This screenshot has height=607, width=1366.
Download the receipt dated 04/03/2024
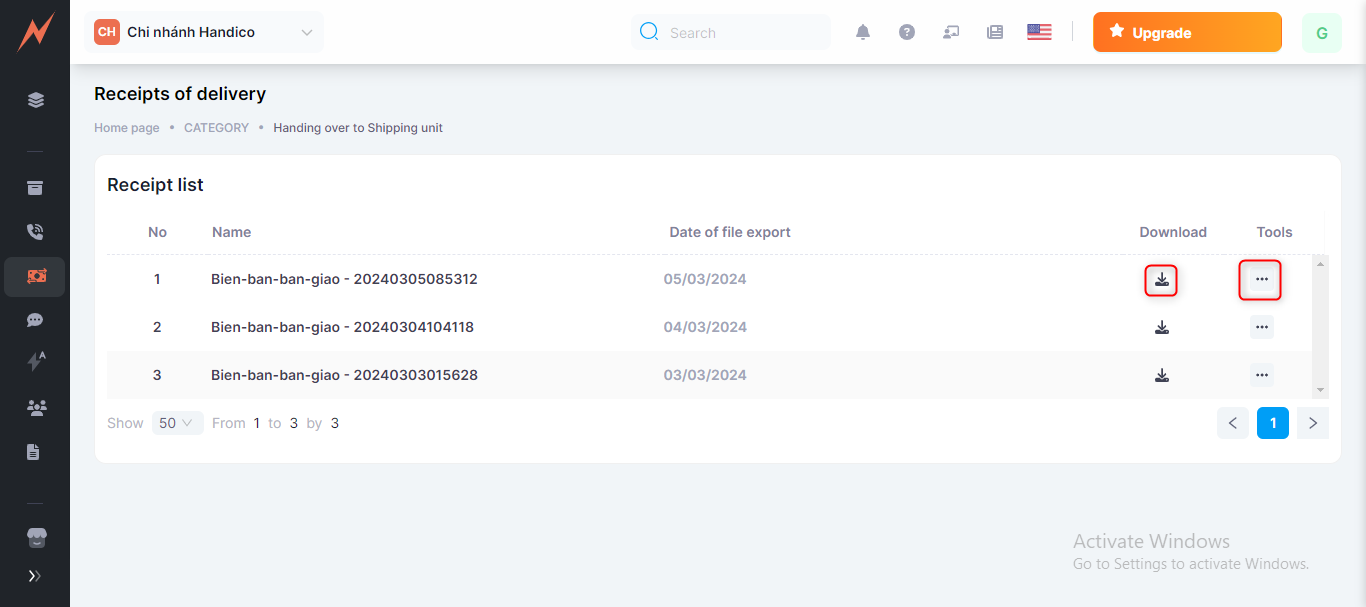[x=1161, y=327]
